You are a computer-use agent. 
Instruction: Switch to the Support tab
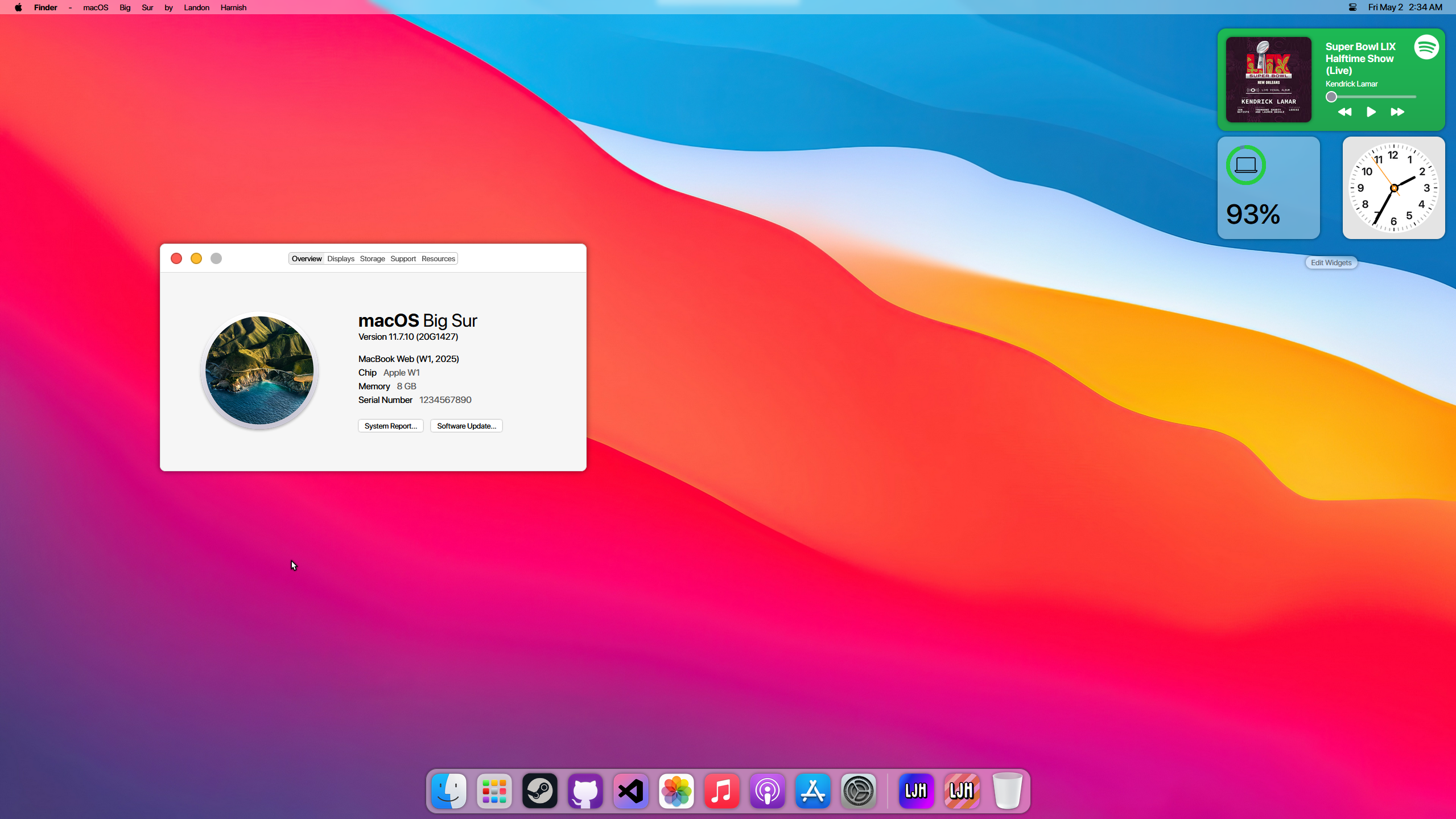403,258
